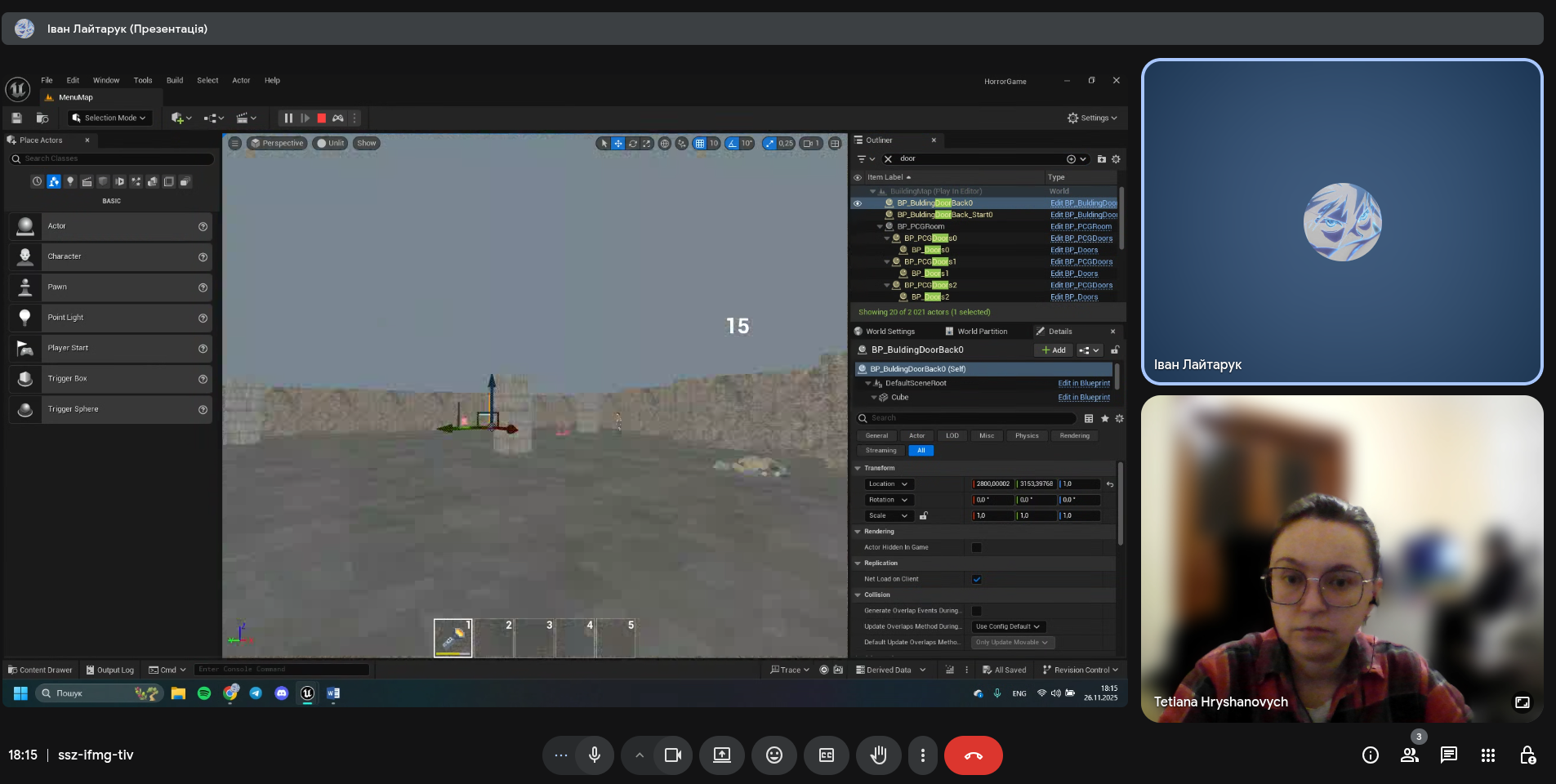
Task: Toggle visibility eye for BP_BuldingDoorBack0
Action: coord(858,203)
